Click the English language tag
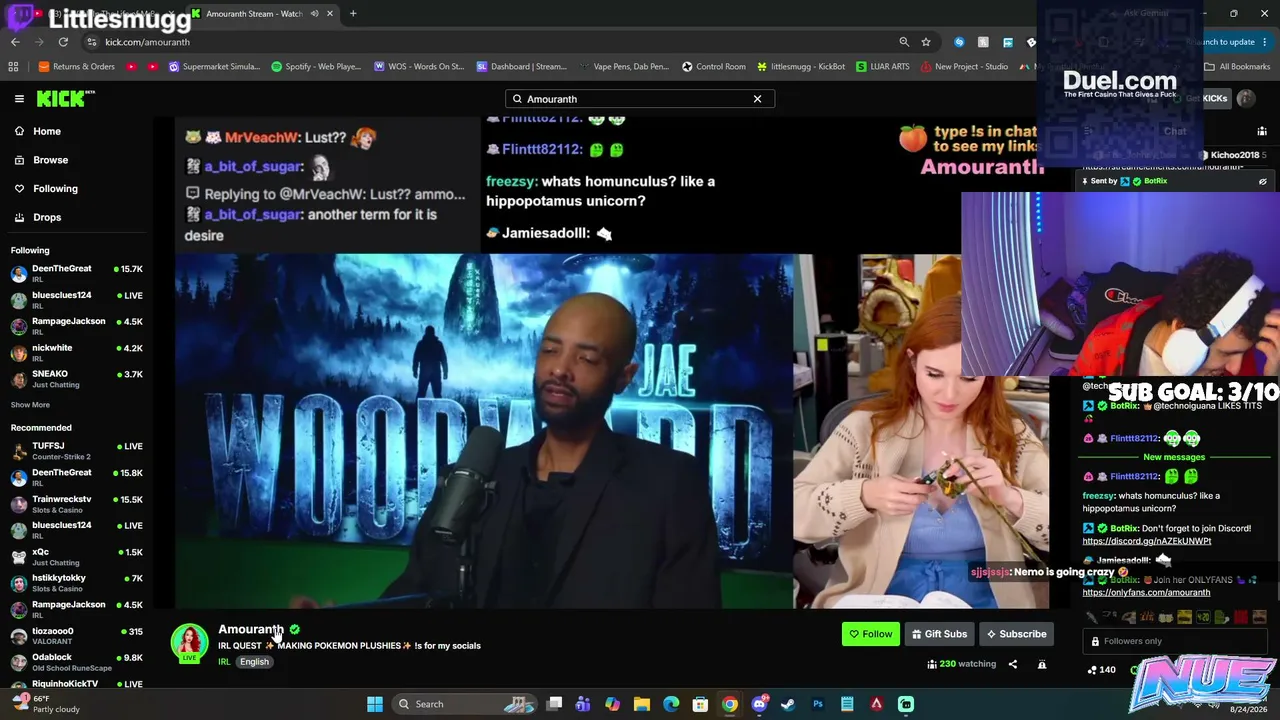This screenshot has width=1280, height=720. [x=254, y=662]
